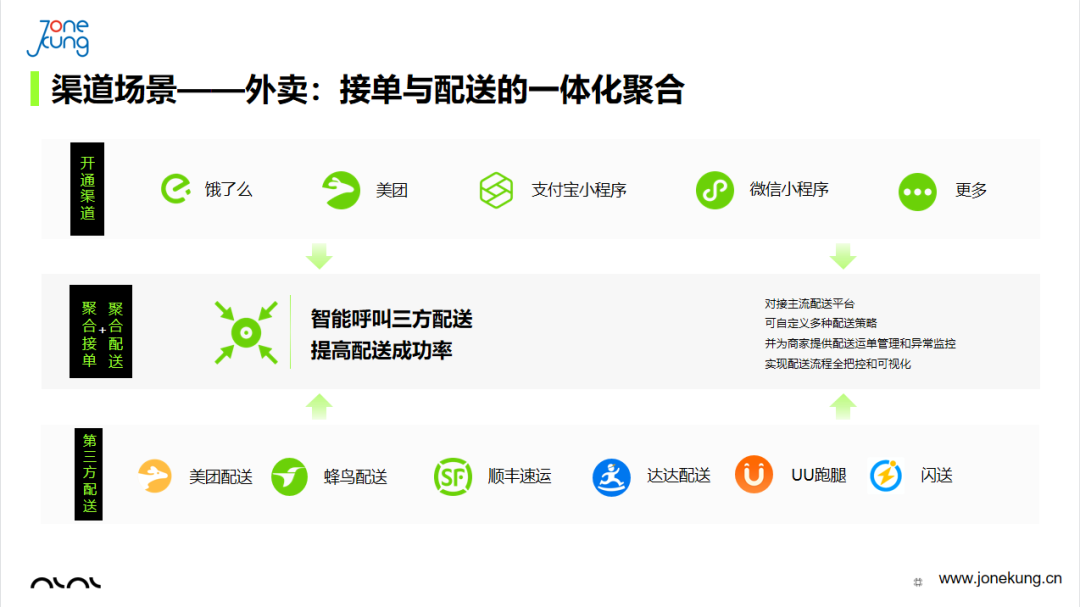
Task: Click the 对接主流配送平台 line
Action: pyautogui.click(x=809, y=304)
